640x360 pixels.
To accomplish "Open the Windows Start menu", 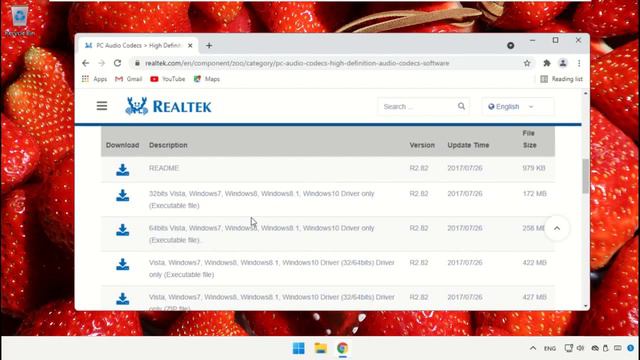I will 298,348.
